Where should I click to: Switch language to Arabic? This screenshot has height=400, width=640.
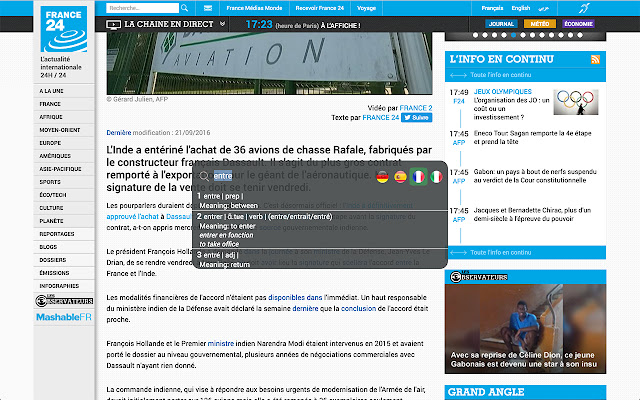click(x=543, y=8)
